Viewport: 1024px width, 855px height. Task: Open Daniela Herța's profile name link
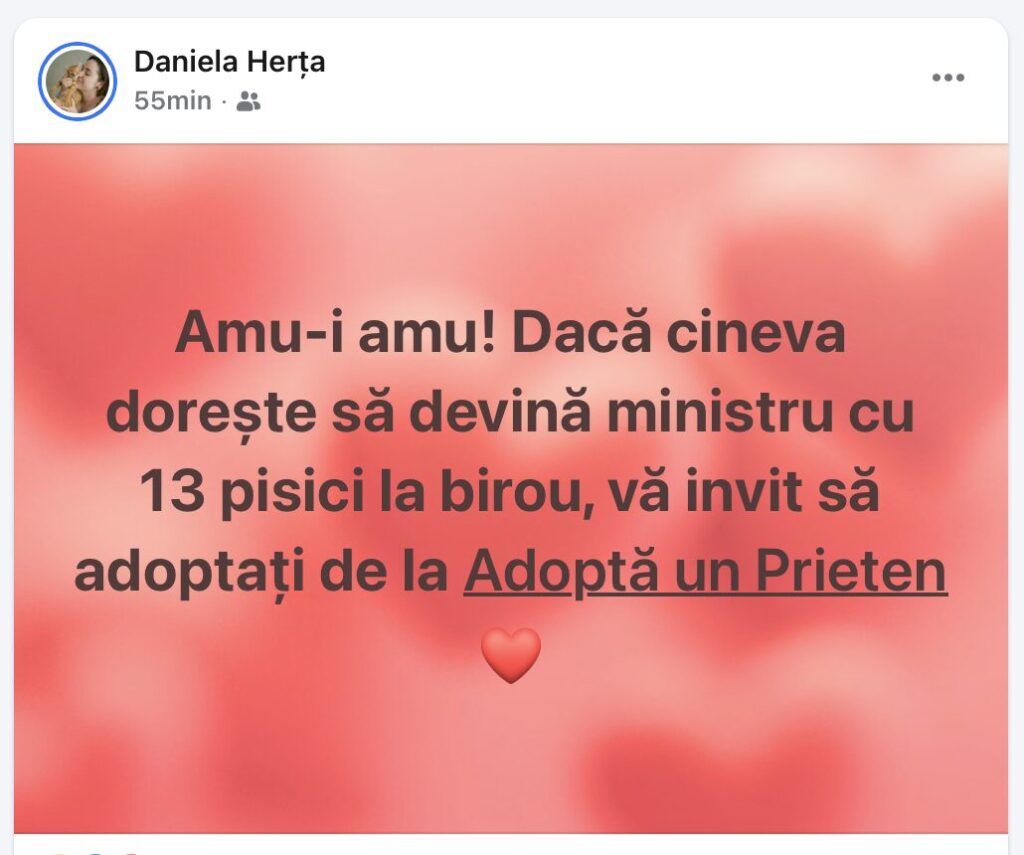click(x=229, y=62)
